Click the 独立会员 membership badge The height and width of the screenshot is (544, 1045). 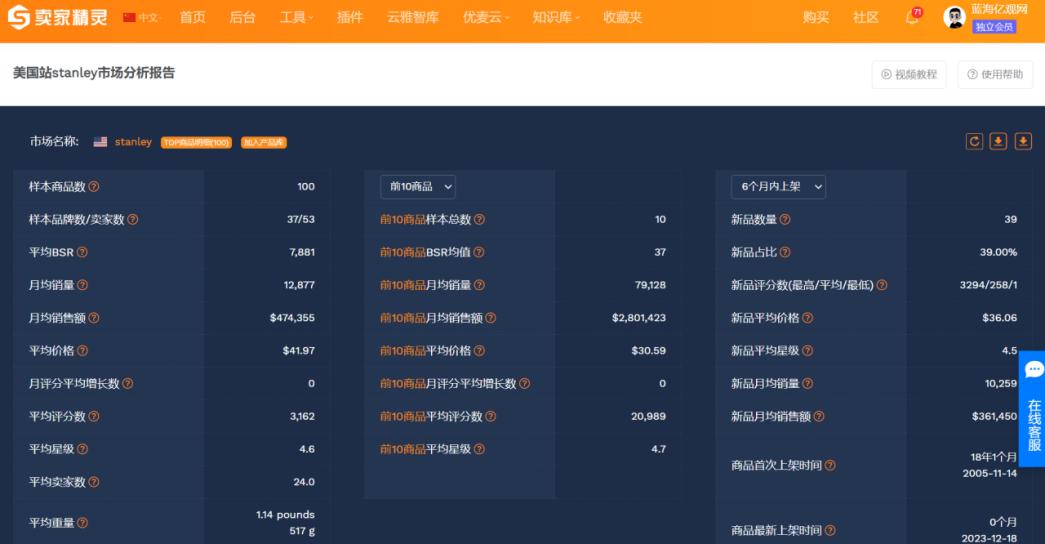[994, 27]
